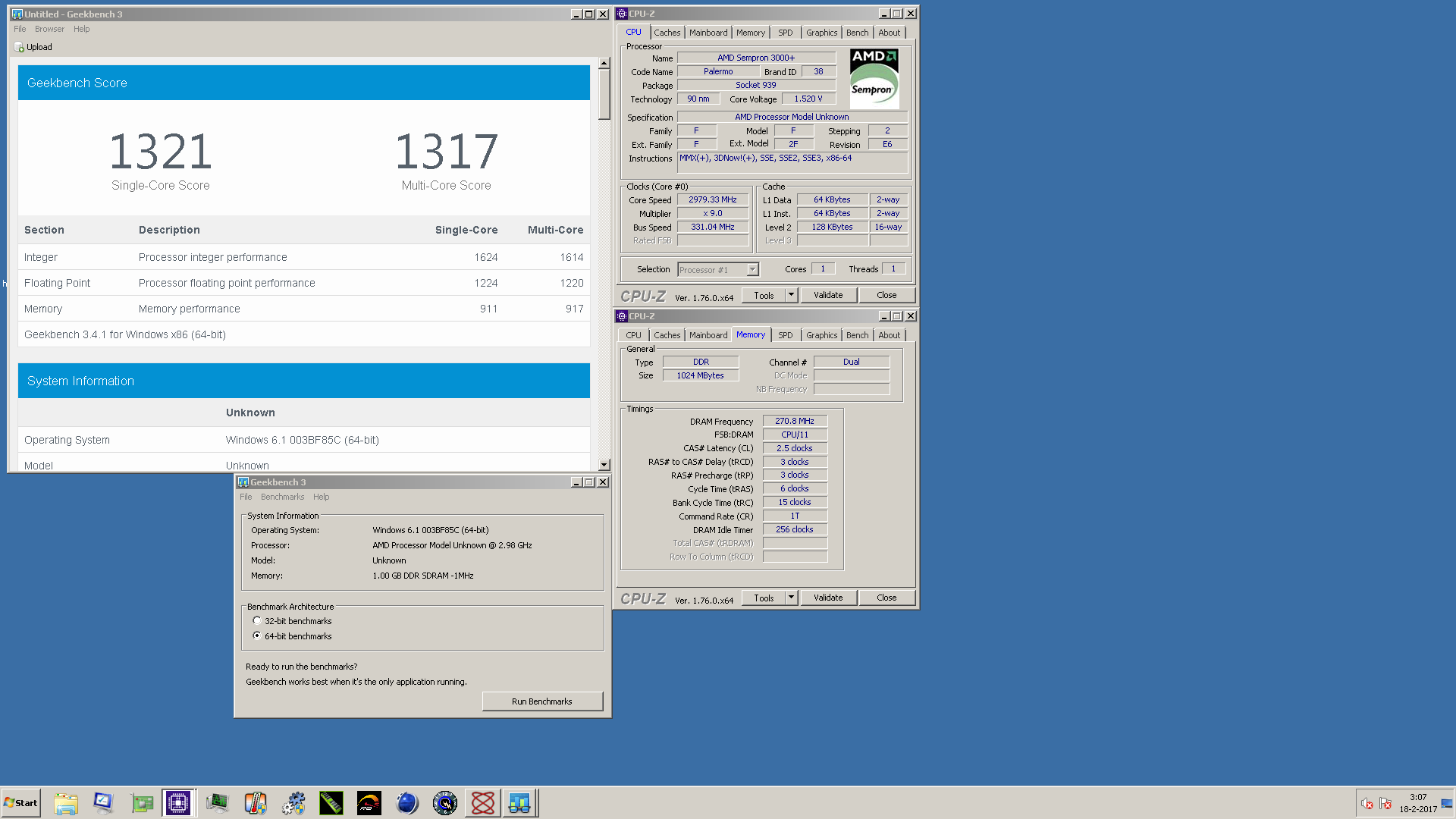Image resolution: width=1456 pixels, height=819 pixels.
Task: Open the clock with lightning taskbar icon
Action: tap(445, 803)
